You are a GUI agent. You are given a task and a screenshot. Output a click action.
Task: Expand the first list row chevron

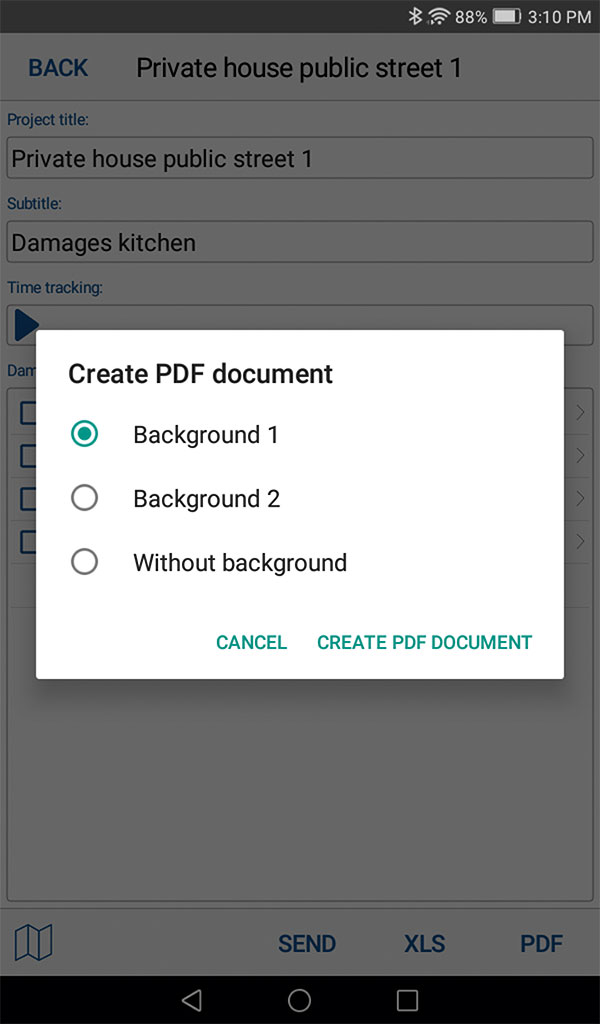point(580,412)
